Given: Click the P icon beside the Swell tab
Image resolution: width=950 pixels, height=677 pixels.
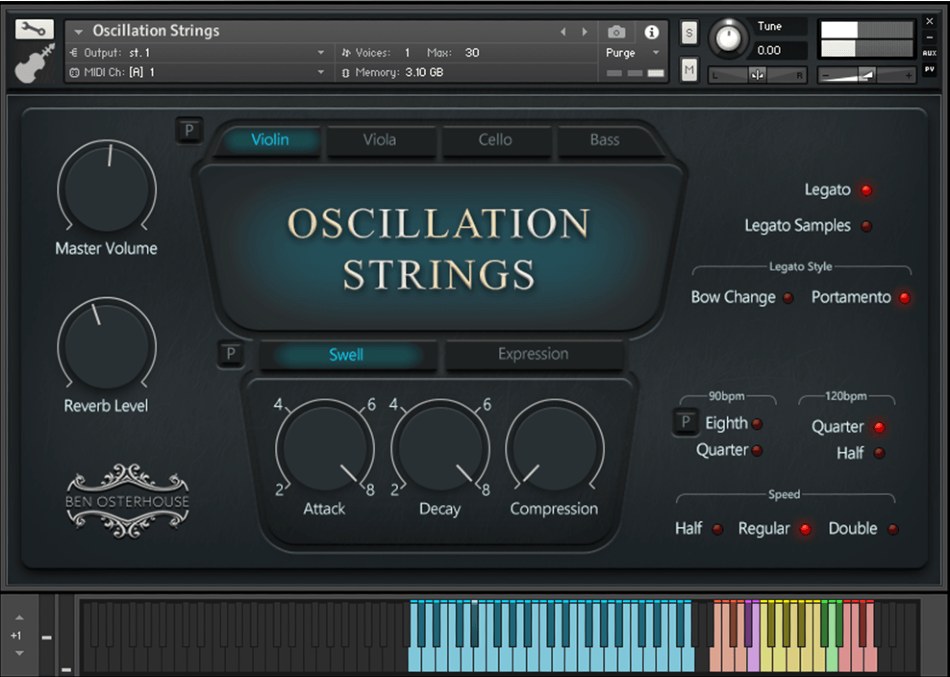Looking at the screenshot, I should tap(231, 354).
